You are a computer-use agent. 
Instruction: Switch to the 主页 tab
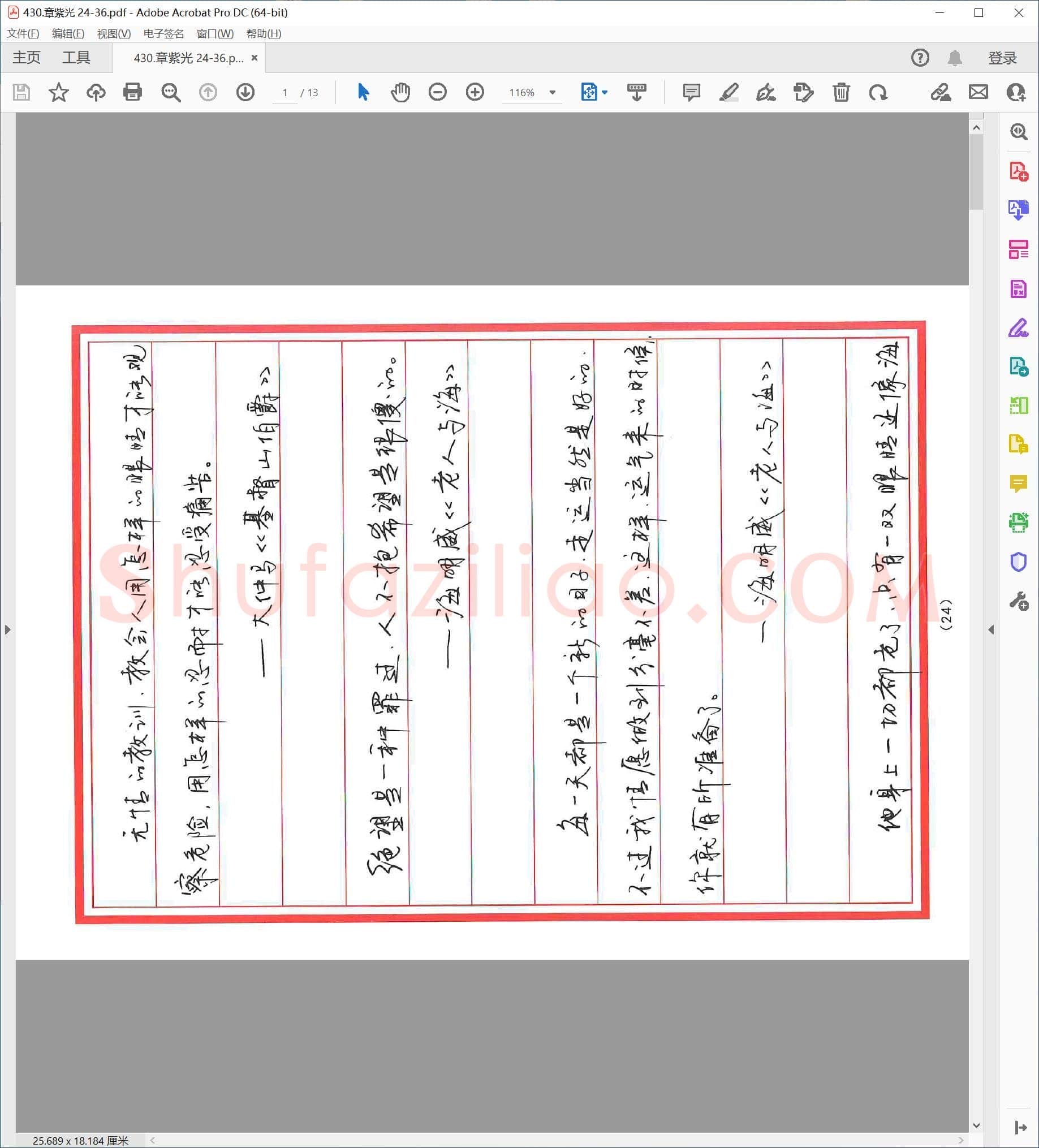point(27,58)
